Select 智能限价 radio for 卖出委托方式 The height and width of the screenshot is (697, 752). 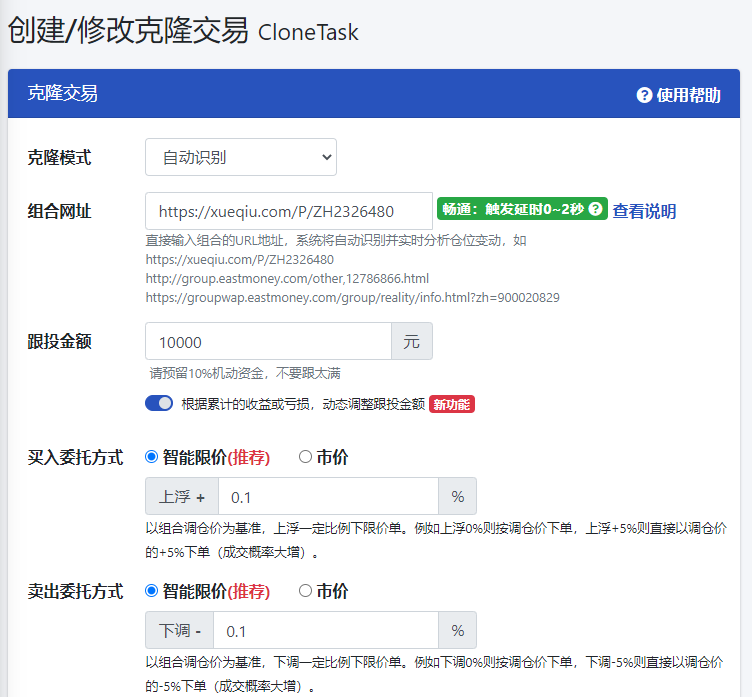[x=152, y=591]
